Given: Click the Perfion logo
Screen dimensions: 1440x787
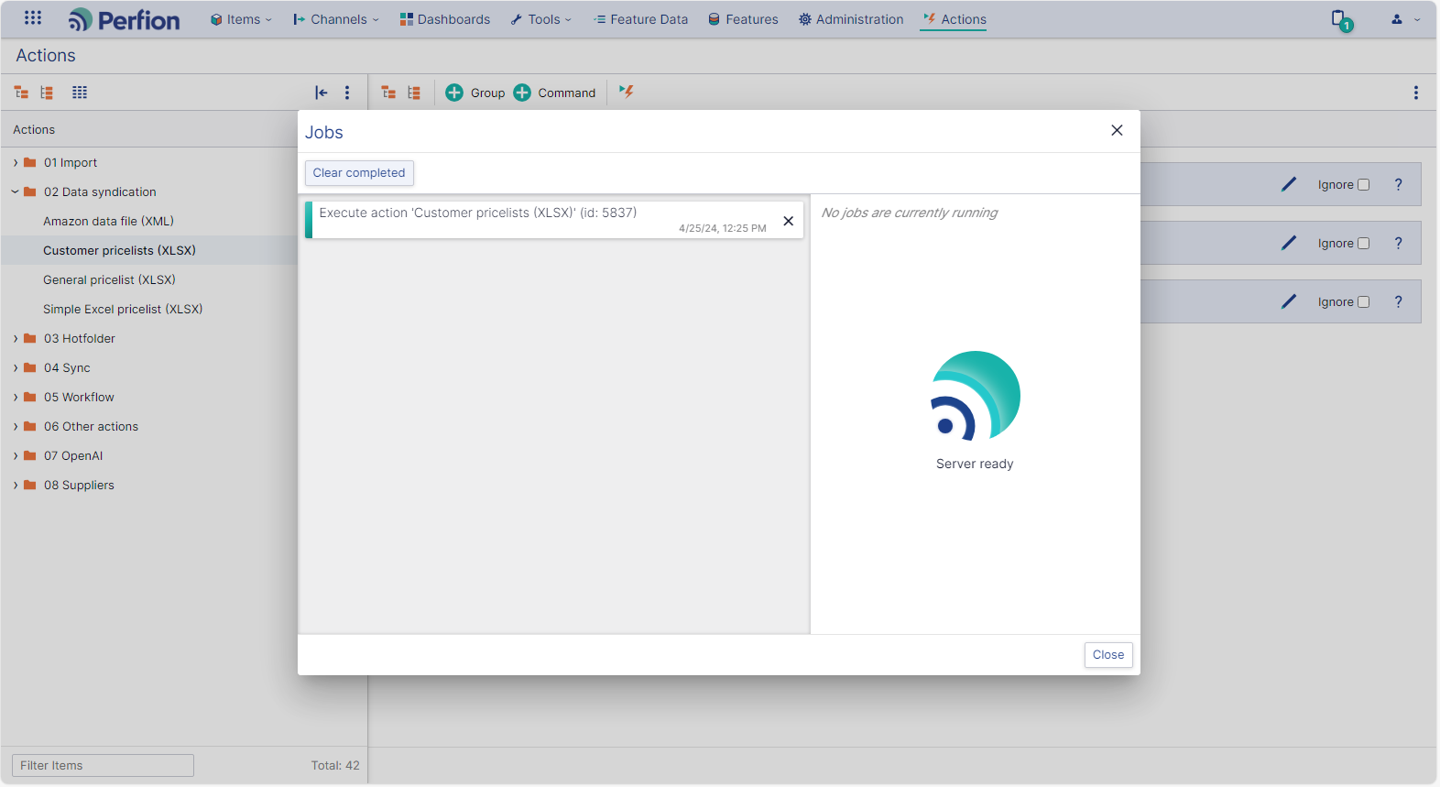Looking at the screenshot, I should coord(124,19).
